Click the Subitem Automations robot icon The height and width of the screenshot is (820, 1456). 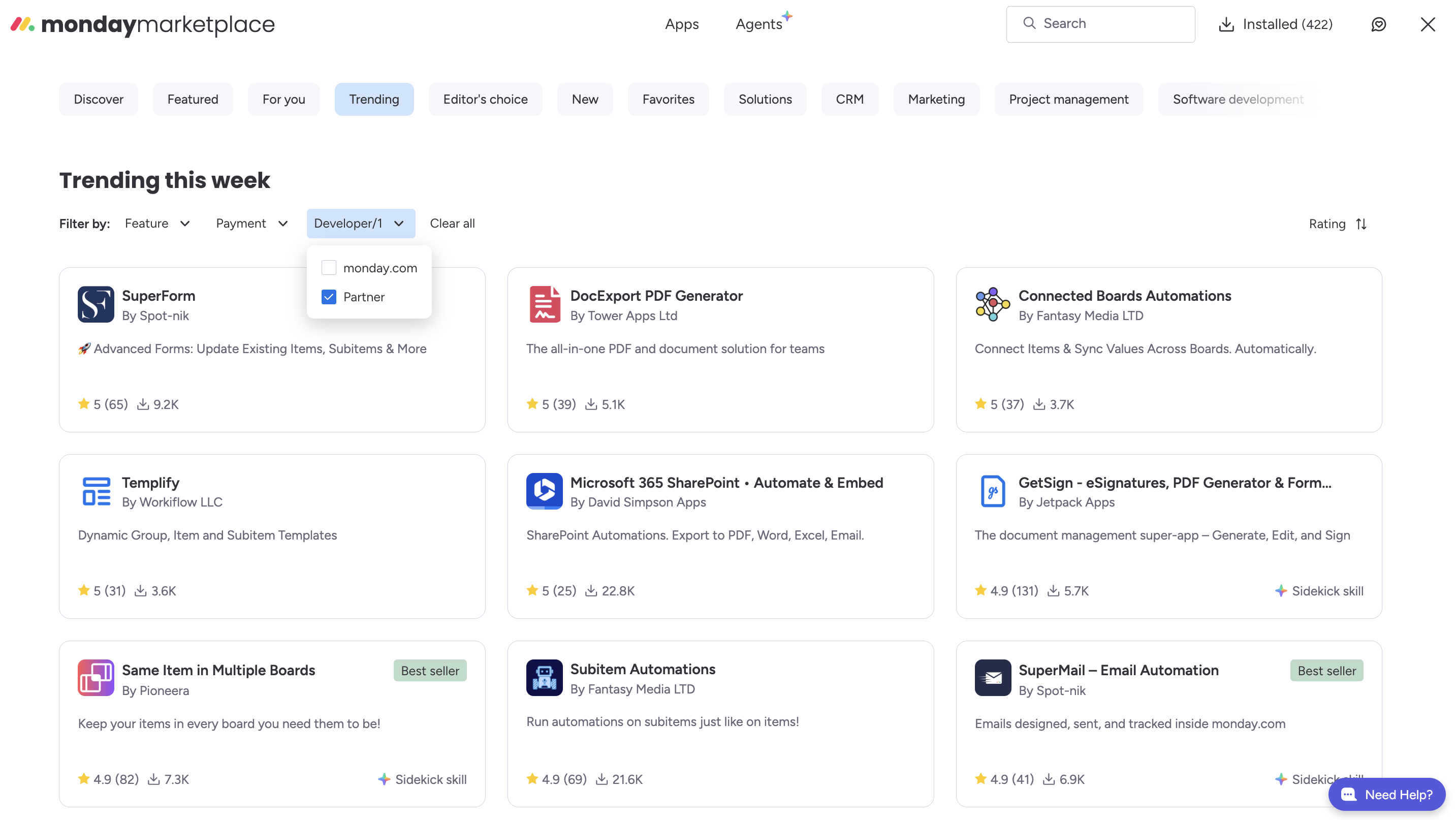(544, 677)
